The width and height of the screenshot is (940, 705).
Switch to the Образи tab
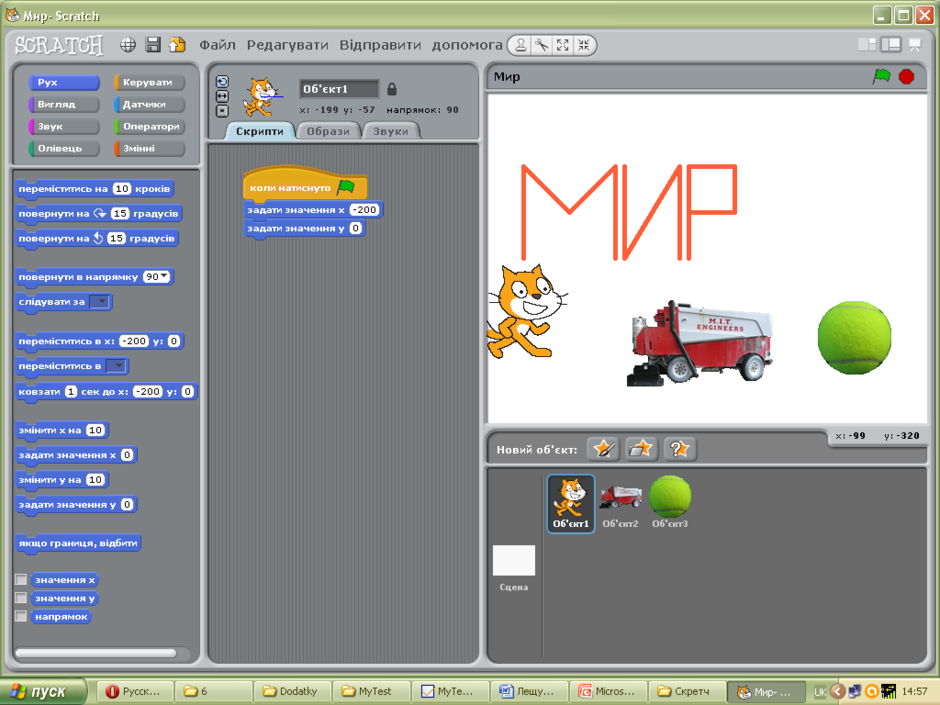click(x=328, y=131)
